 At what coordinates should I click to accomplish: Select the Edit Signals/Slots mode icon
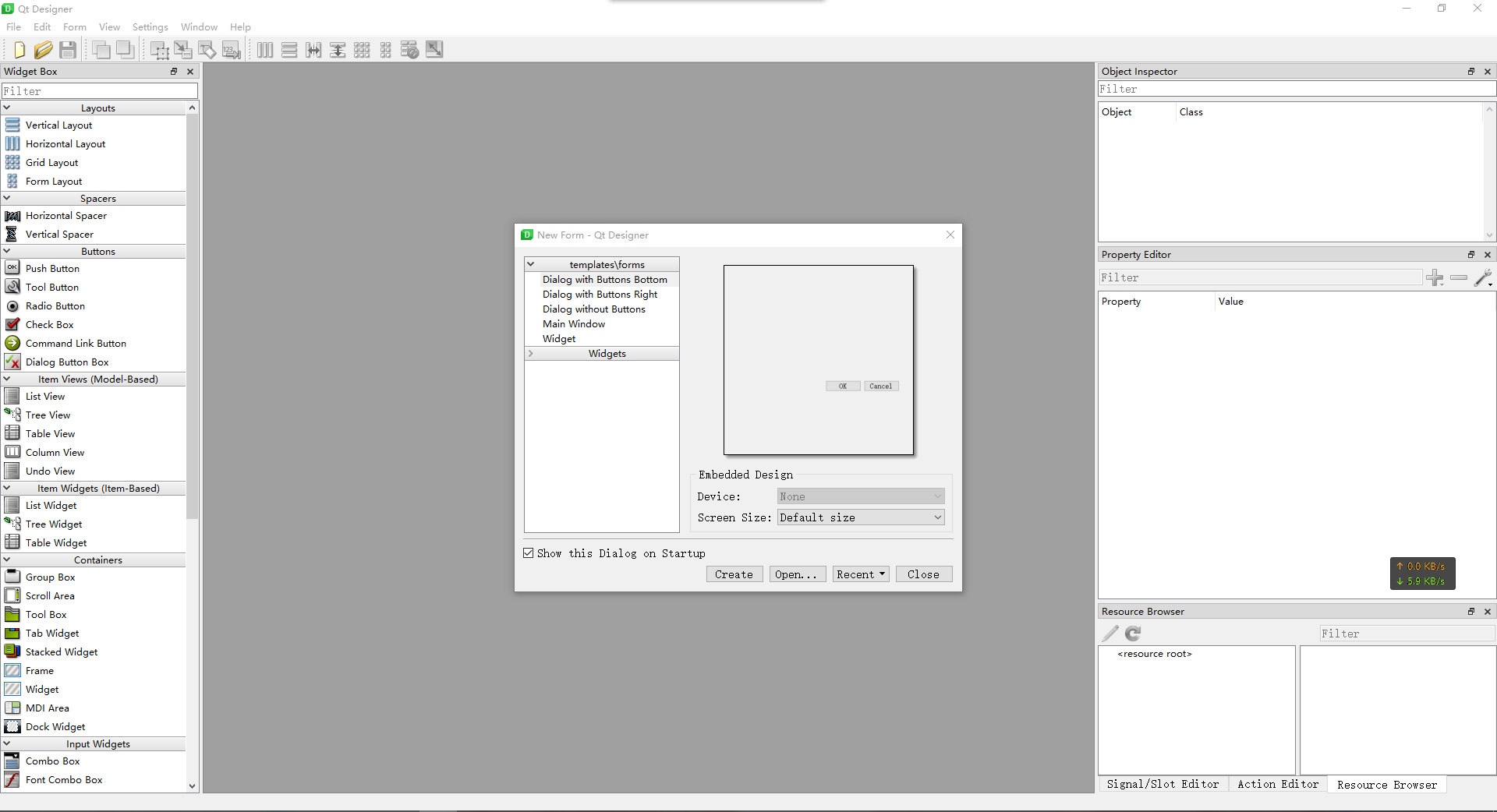pyautogui.click(x=183, y=50)
